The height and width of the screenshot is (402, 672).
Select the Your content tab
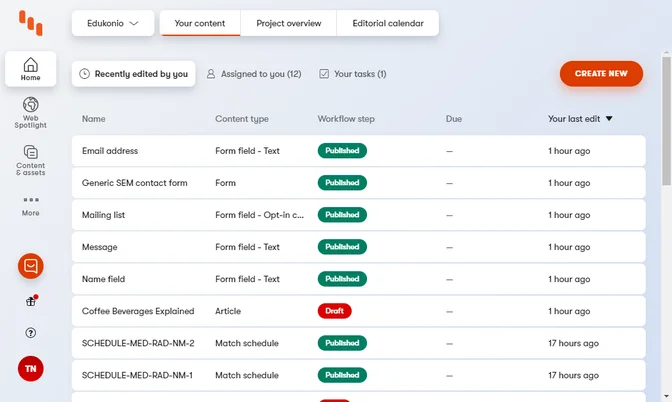[x=200, y=23]
